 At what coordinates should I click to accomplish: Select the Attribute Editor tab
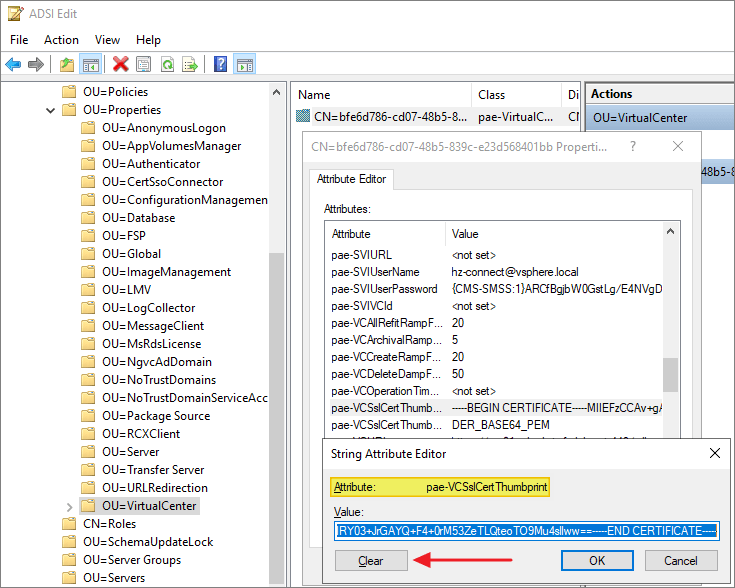pyautogui.click(x=352, y=180)
